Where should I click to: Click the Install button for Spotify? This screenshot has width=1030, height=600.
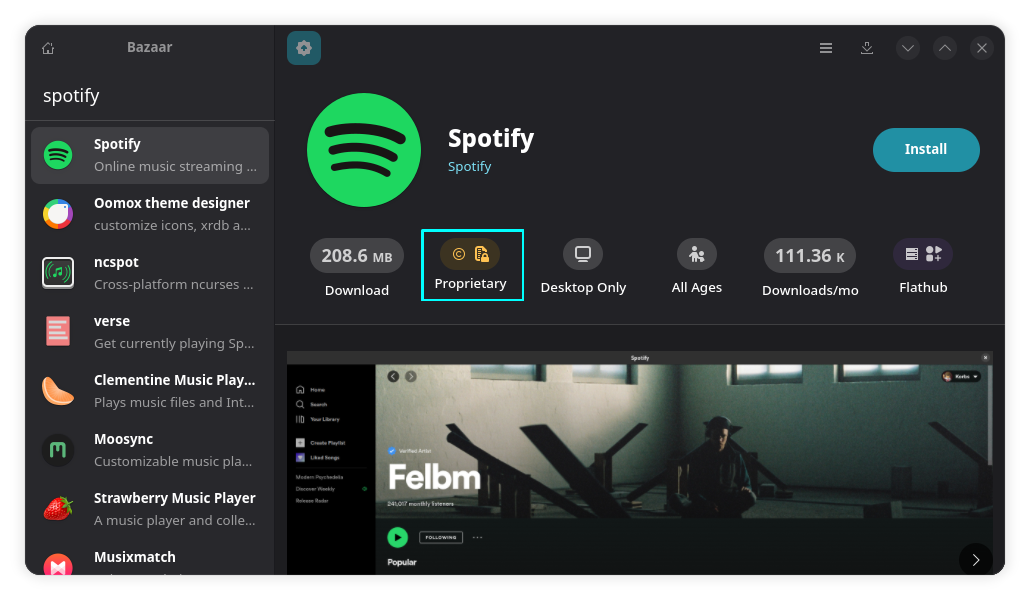click(925, 149)
